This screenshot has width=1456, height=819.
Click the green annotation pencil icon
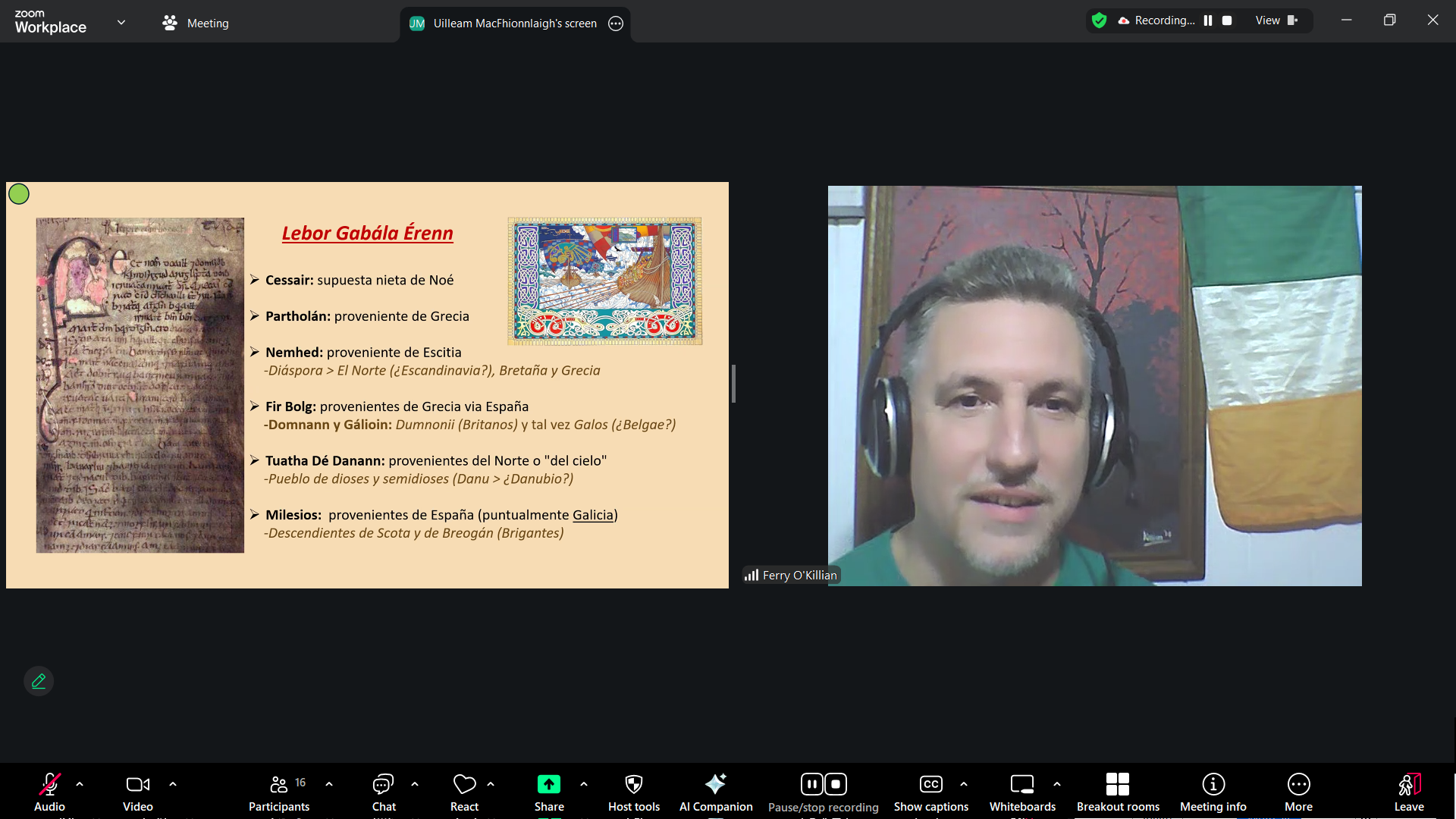pos(39,681)
